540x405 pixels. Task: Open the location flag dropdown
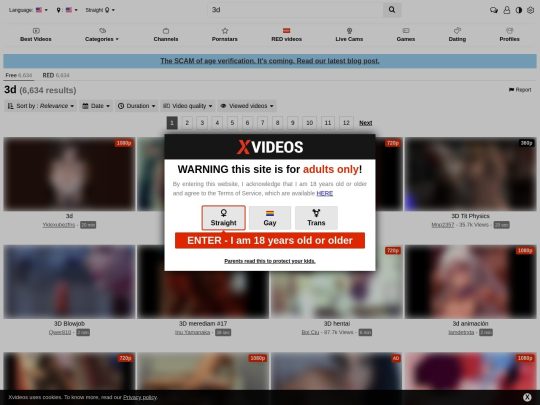[67, 10]
